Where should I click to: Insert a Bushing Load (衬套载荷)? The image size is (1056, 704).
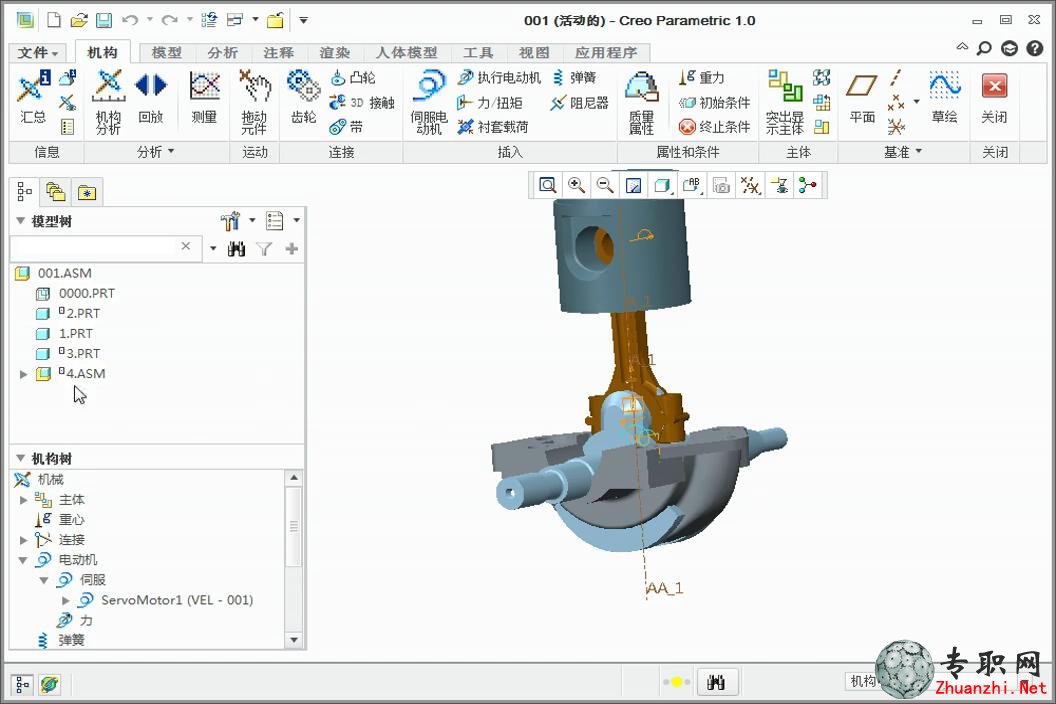492,127
